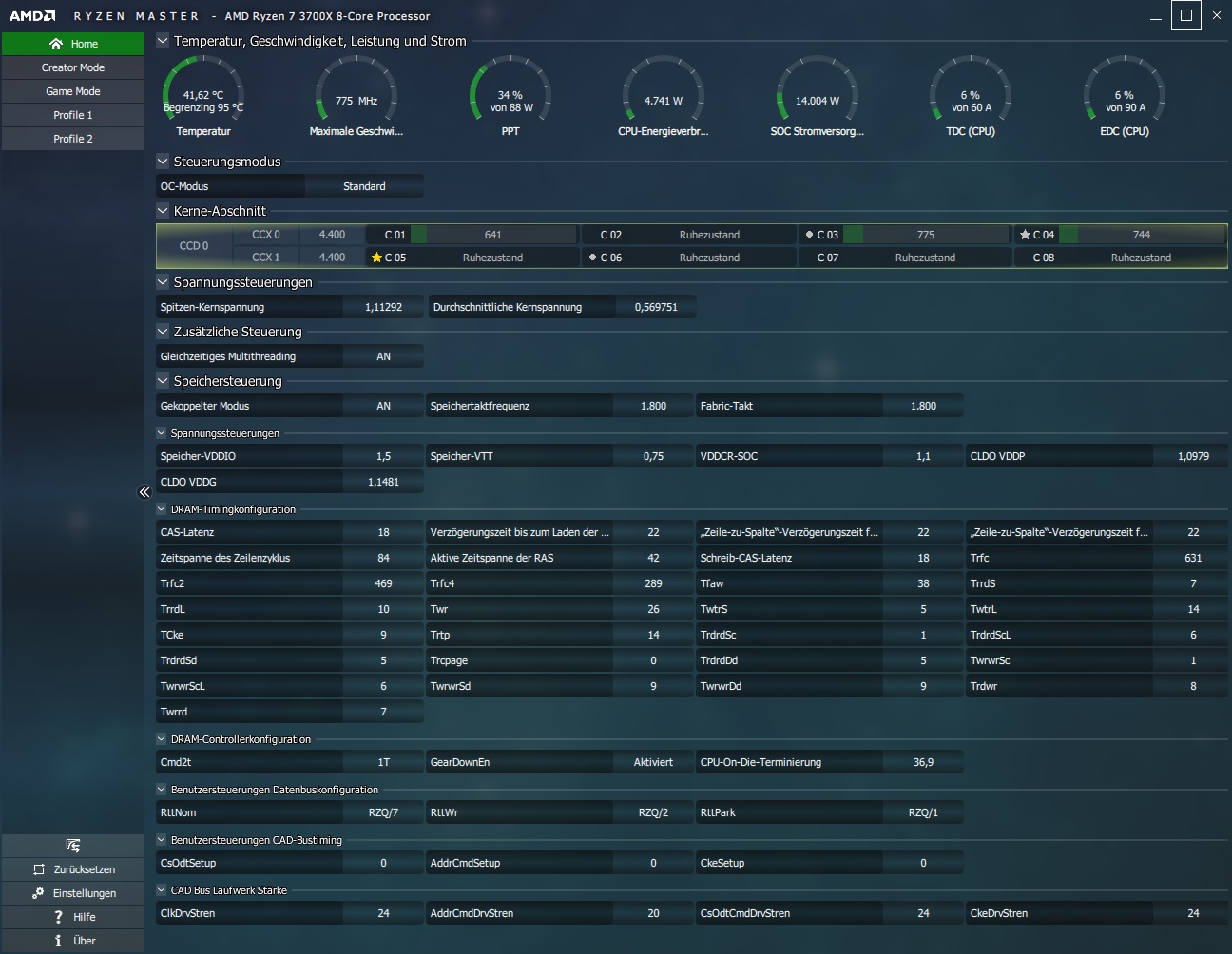
Task: Click the dot marker on core C 03
Action: (809, 235)
